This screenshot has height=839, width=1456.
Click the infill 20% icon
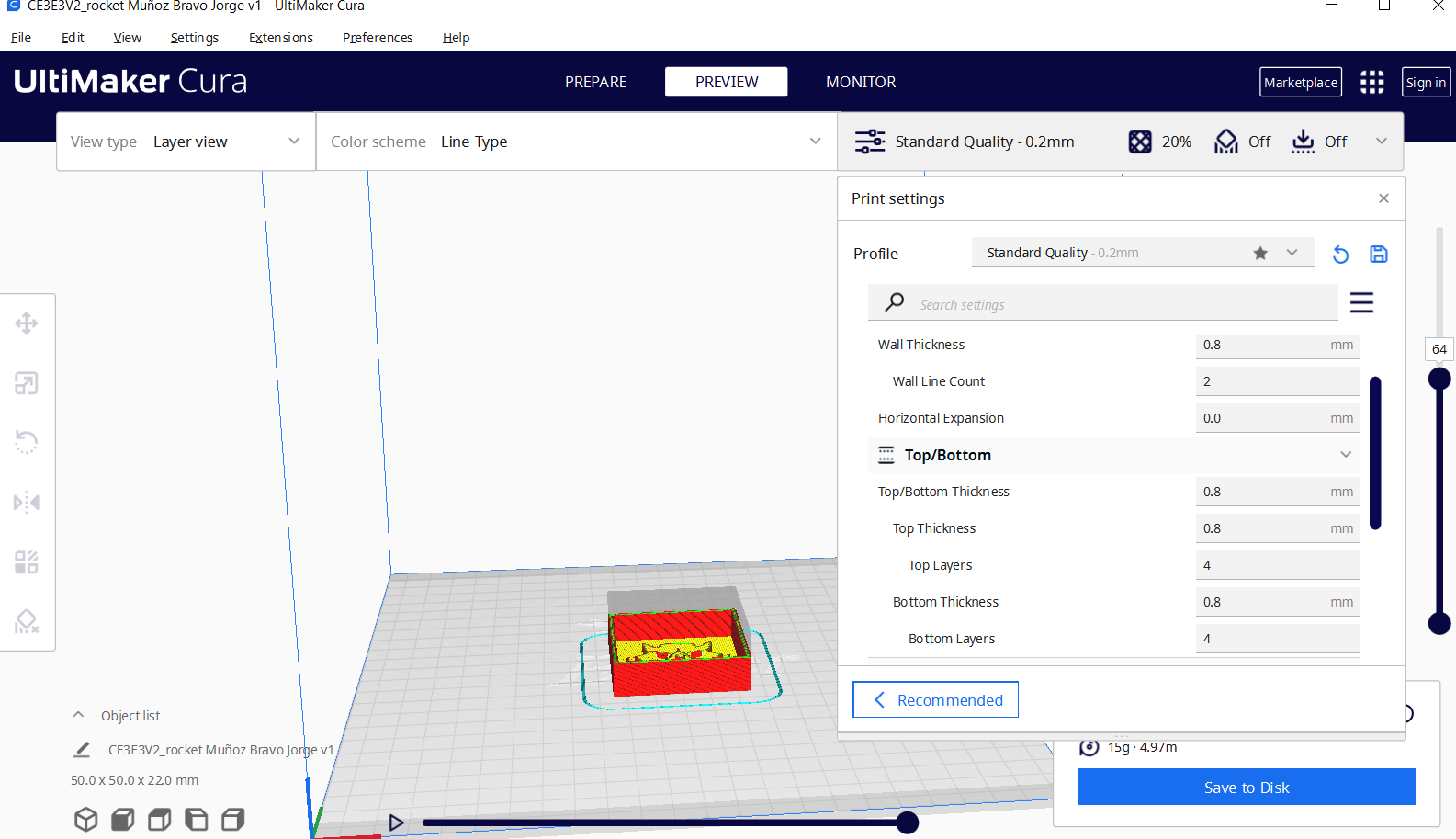(x=1140, y=142)
